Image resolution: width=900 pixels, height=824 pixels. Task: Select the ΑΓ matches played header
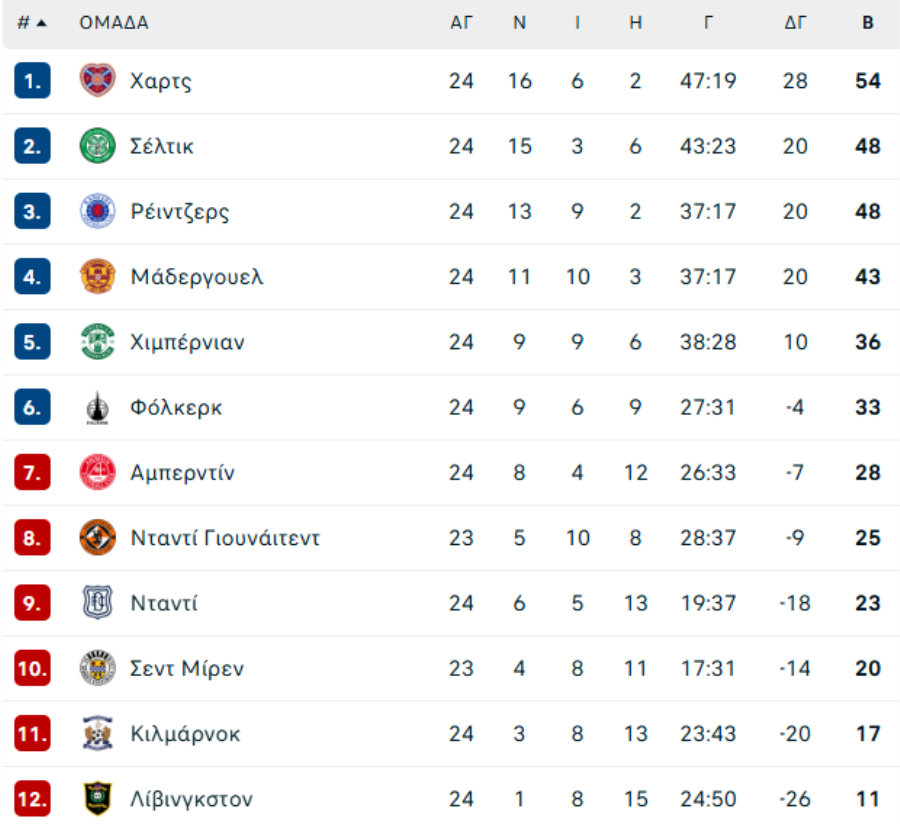pyautogui.click(x=461, y=23)
